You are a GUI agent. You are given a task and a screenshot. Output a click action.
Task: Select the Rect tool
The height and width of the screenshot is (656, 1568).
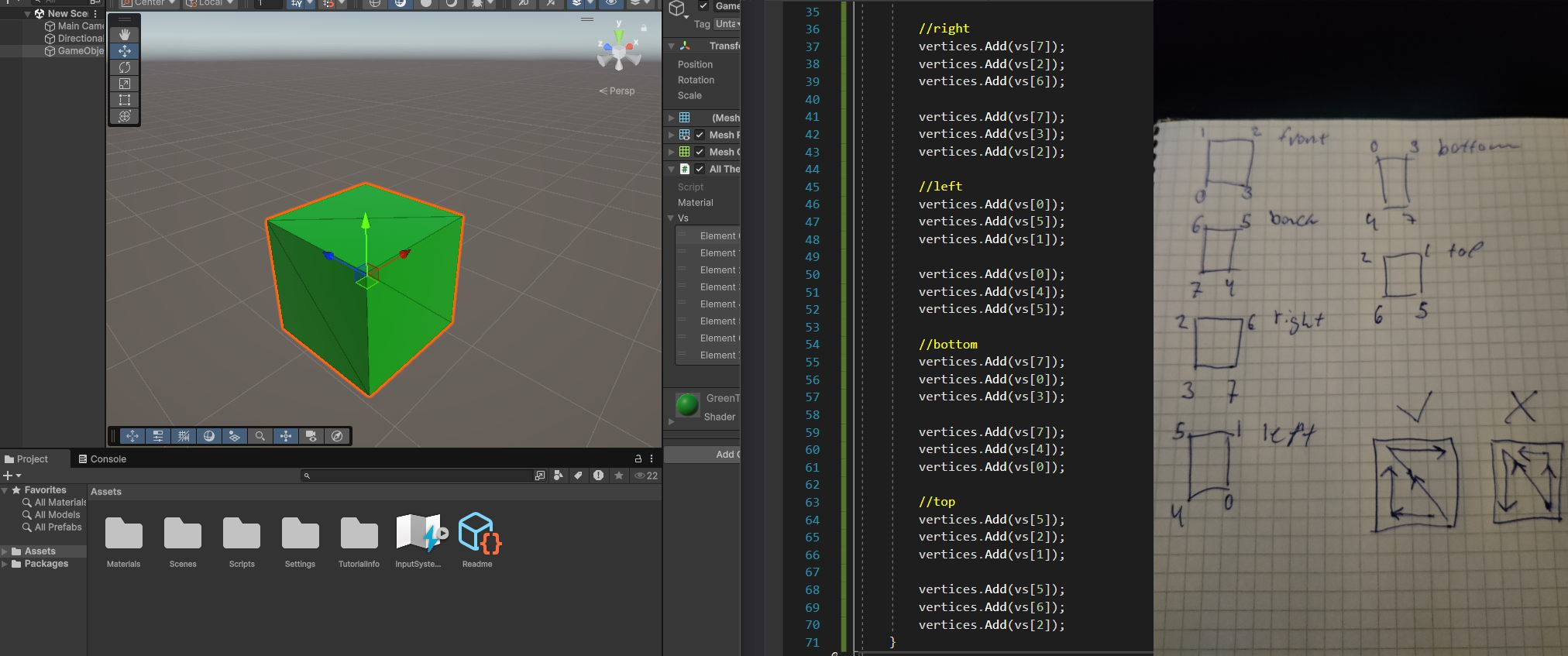[x=124, y=100]
